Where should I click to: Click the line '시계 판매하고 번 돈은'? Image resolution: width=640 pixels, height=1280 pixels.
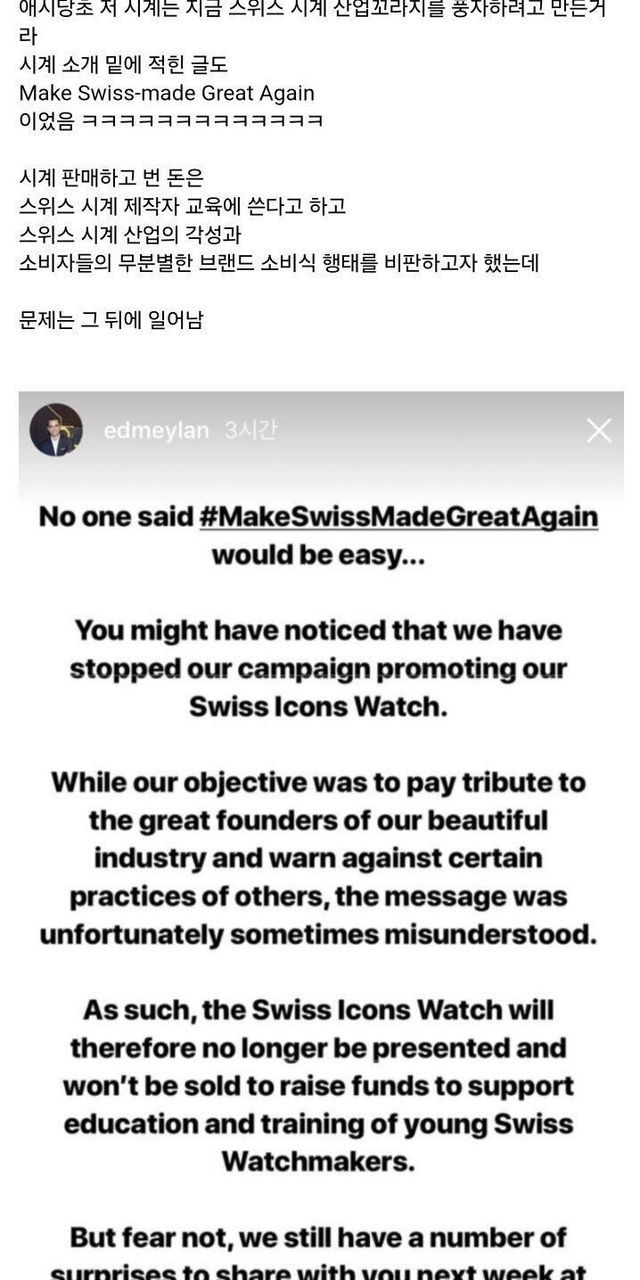click(x=111, y=178)
